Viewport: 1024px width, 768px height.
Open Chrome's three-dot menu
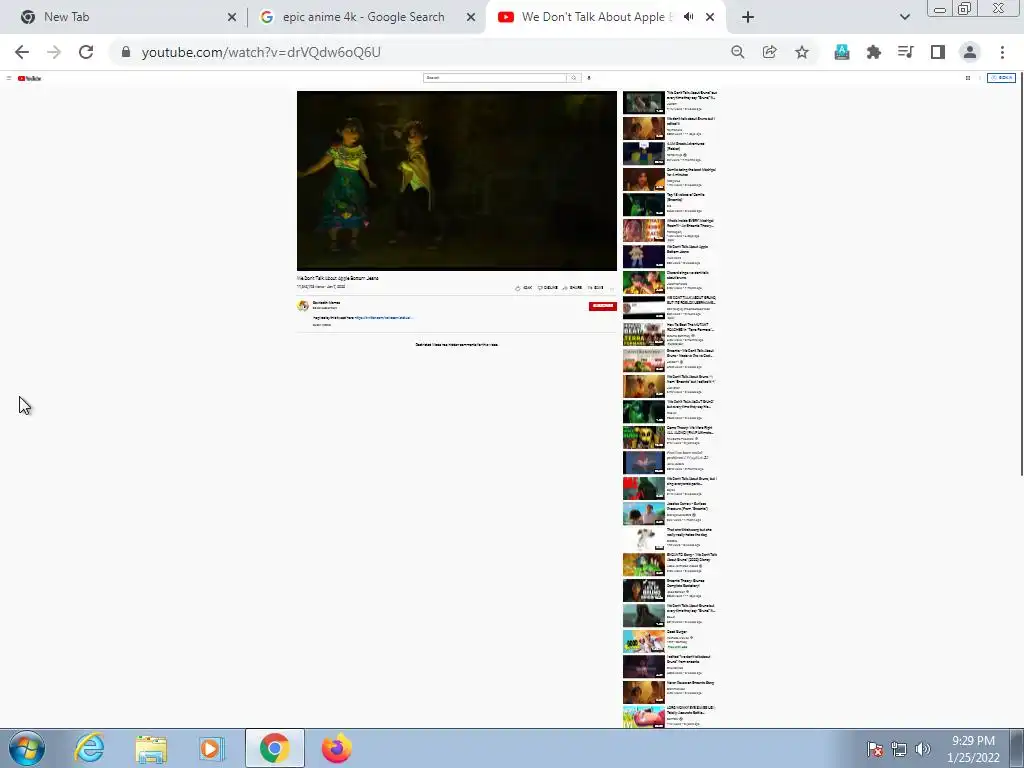pyautogui.click(x=1002, y=52)
